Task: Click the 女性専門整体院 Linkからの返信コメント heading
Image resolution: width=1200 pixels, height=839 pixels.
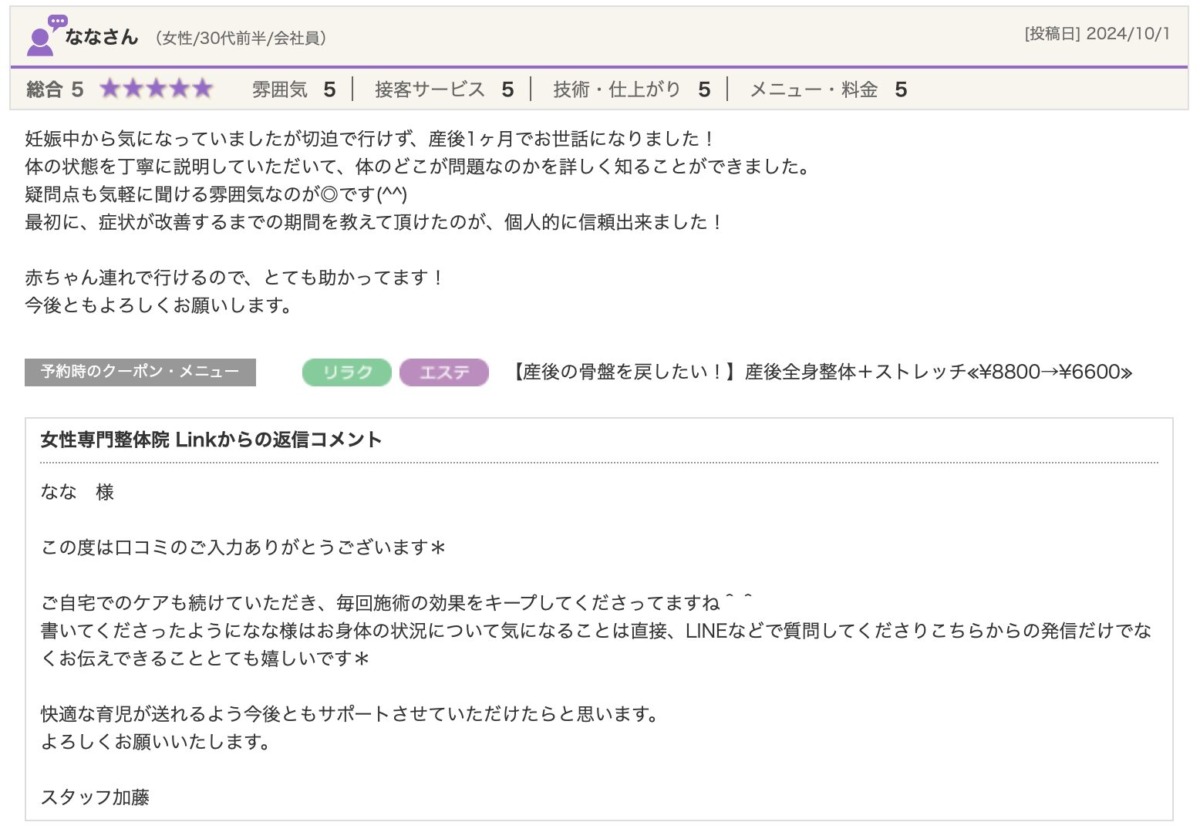Action: pyautogui.click(x=211, y=440)
